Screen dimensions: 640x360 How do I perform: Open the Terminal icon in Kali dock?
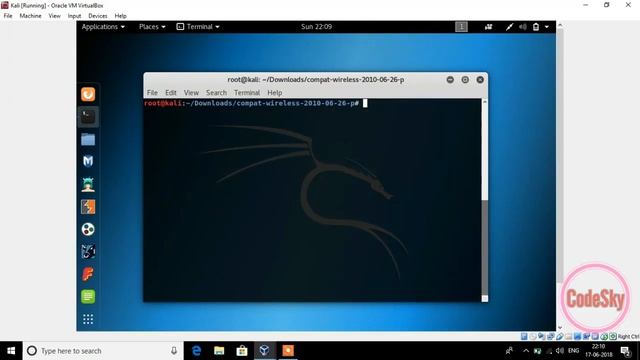click(x=88, y=117)
